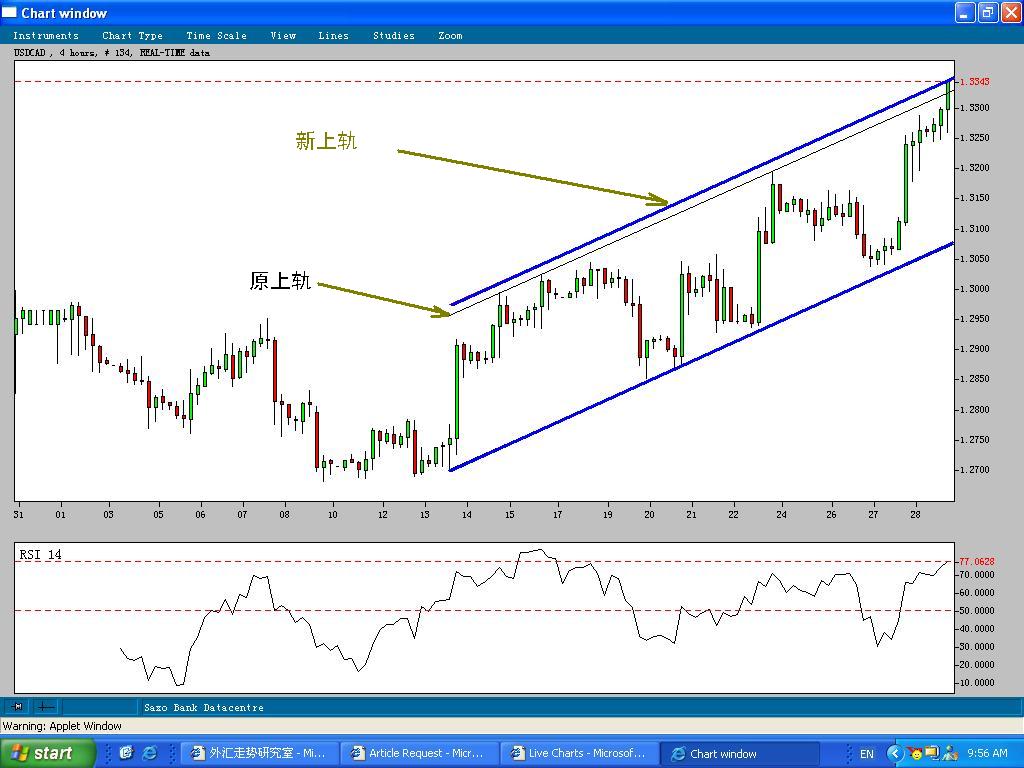The image size is (1024, 768).
Task: Open the Instruments menu
Action: point(46,36)
